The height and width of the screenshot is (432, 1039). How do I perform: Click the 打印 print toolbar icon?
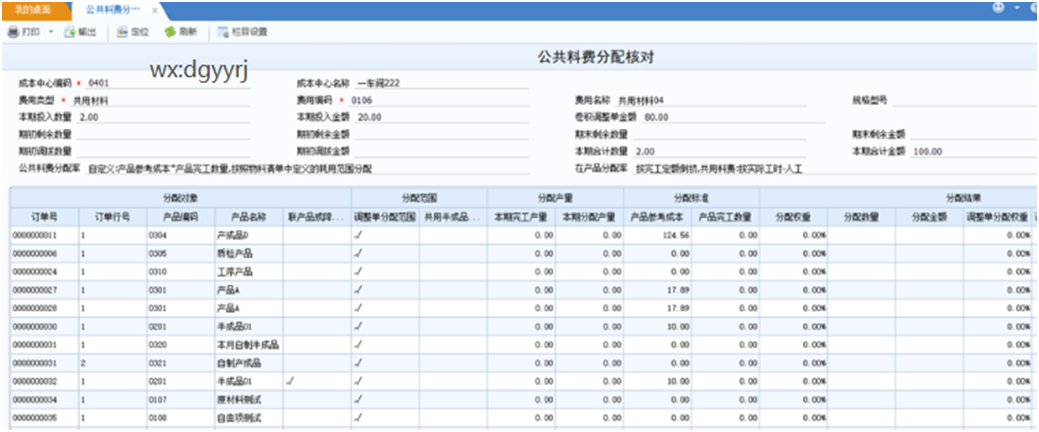point(13,31)
